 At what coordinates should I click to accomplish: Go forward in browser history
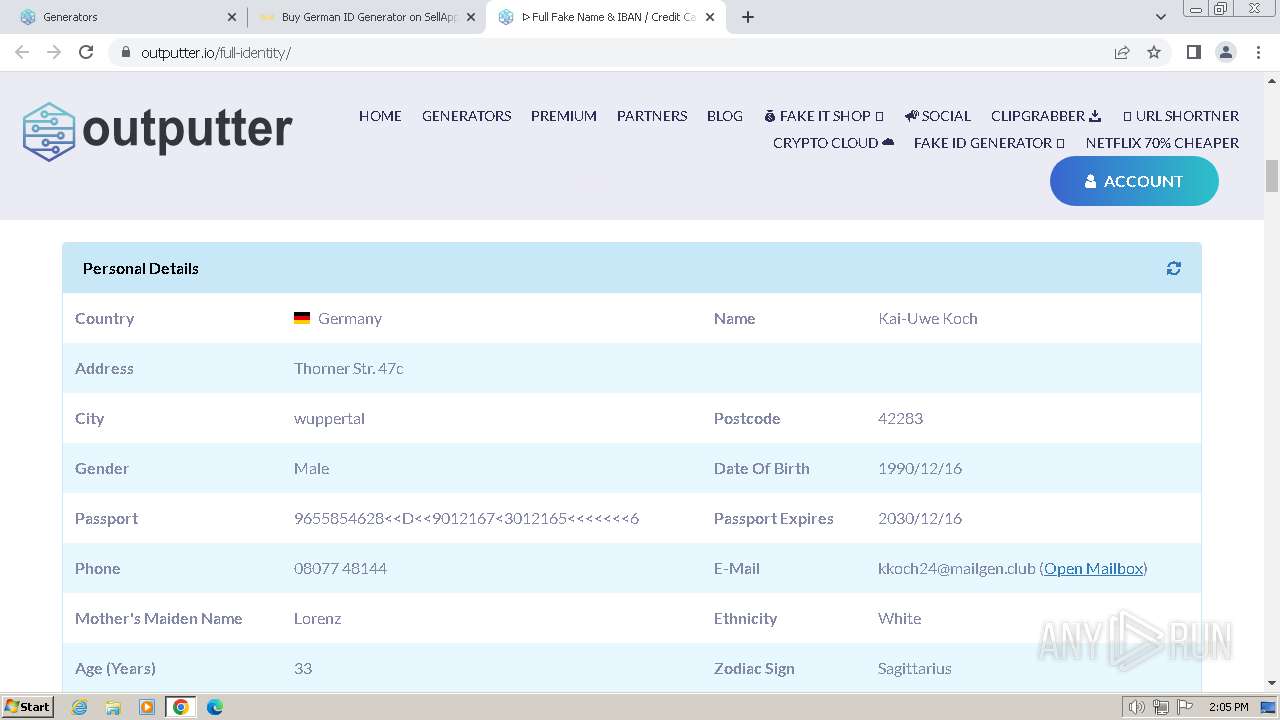pyautogui.click(x=54, y=52)
